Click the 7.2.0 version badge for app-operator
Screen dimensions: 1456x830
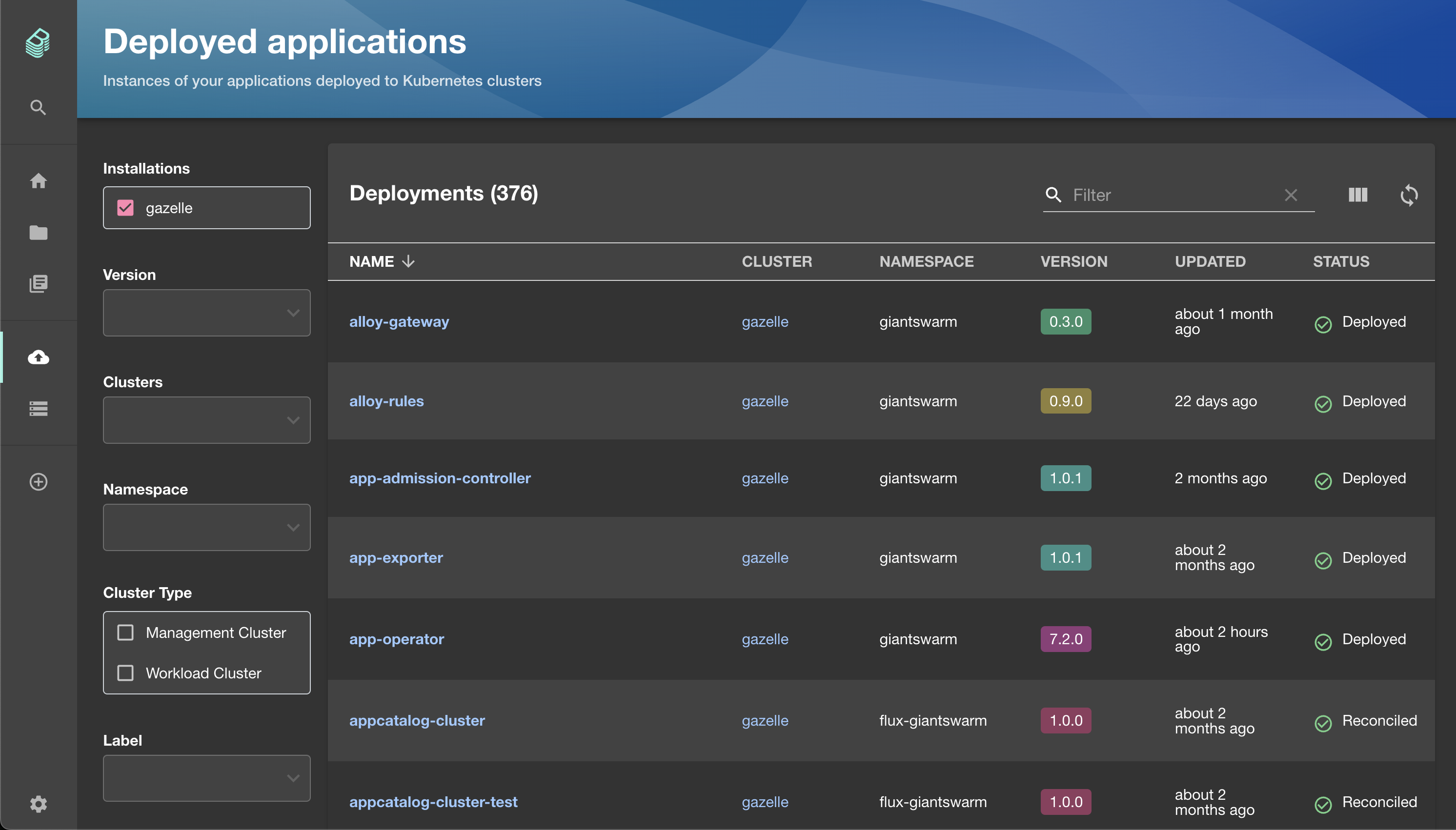point(1065,639)
